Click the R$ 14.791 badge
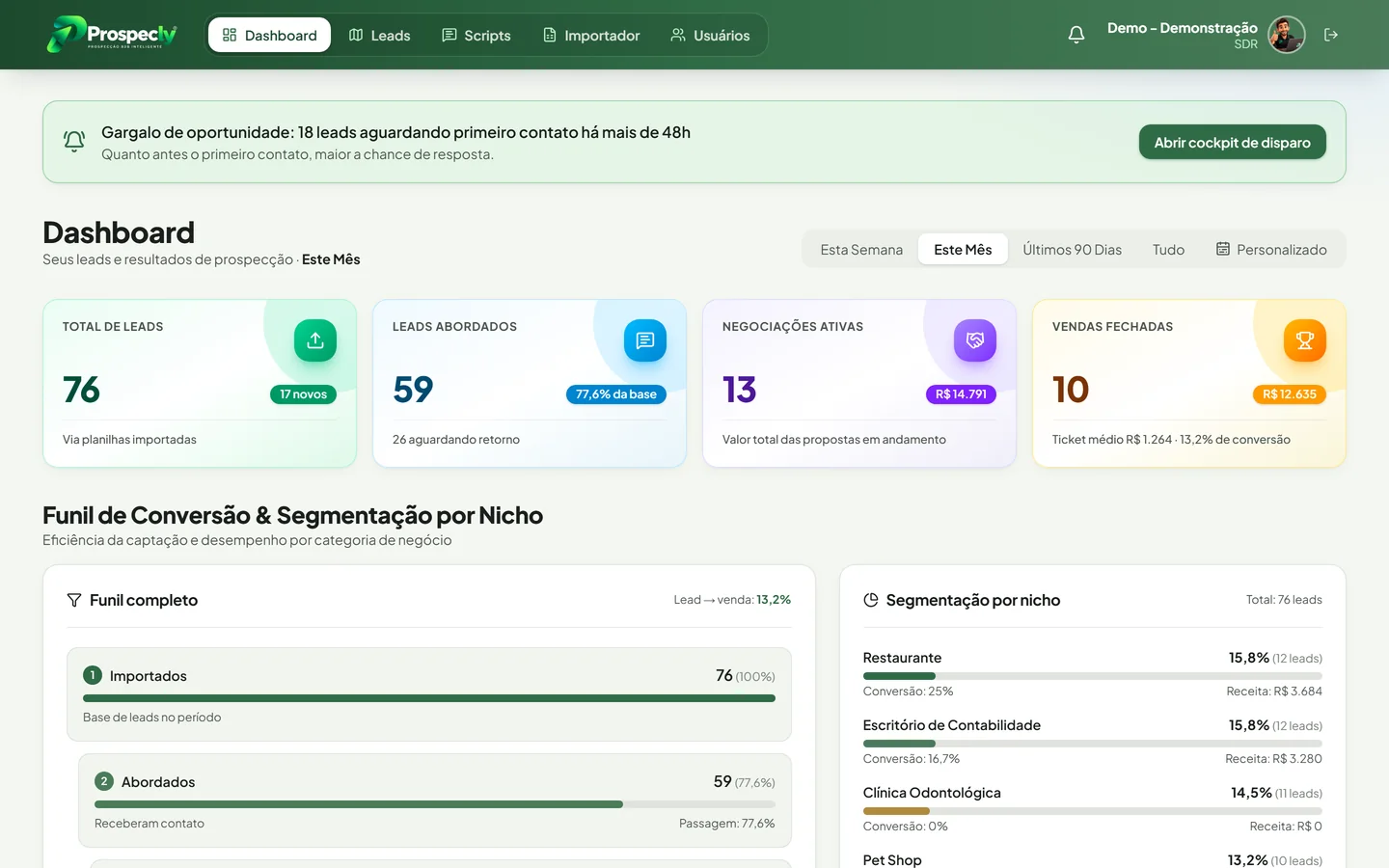 pos(961,393)
